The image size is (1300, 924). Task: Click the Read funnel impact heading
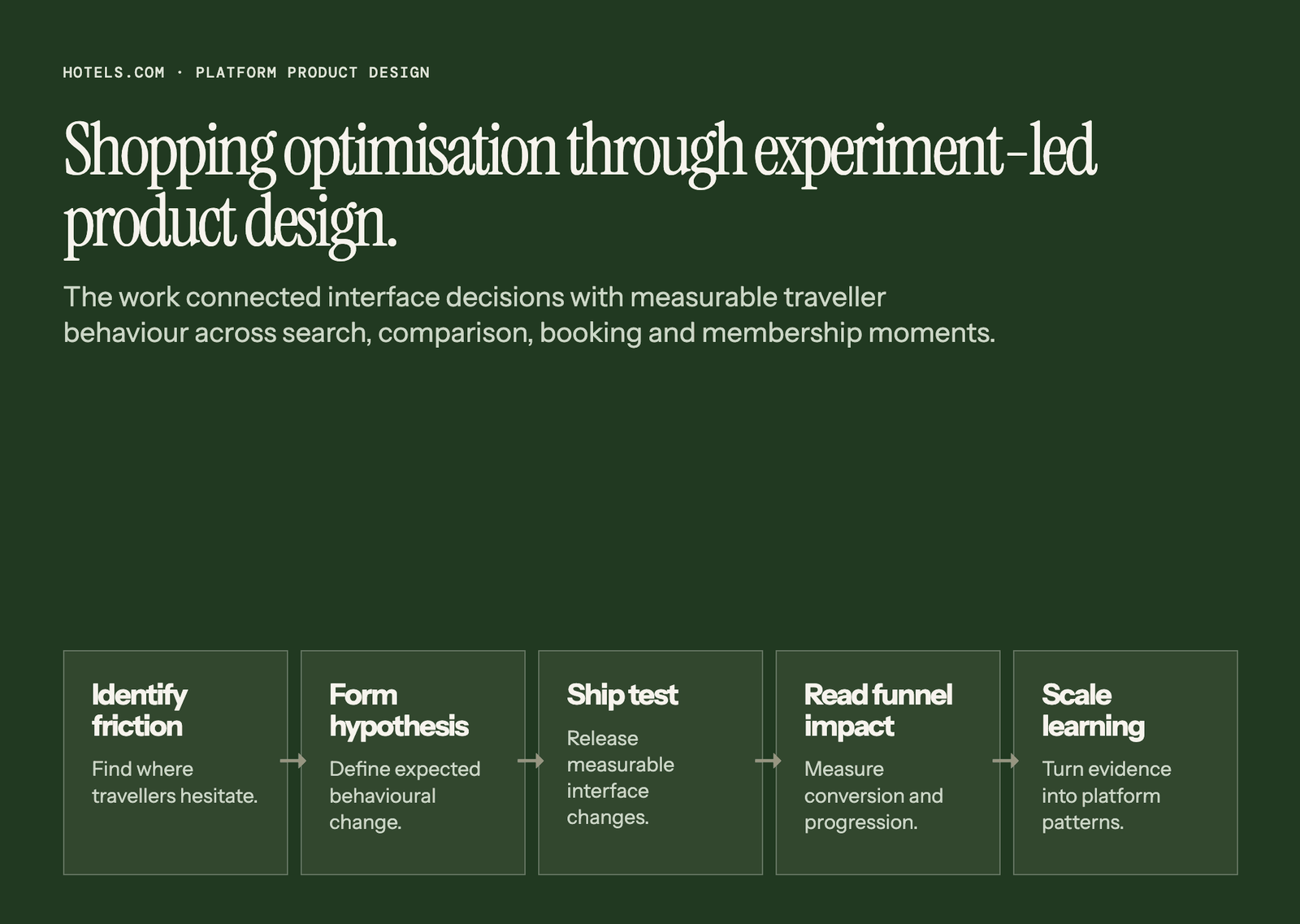878,710
